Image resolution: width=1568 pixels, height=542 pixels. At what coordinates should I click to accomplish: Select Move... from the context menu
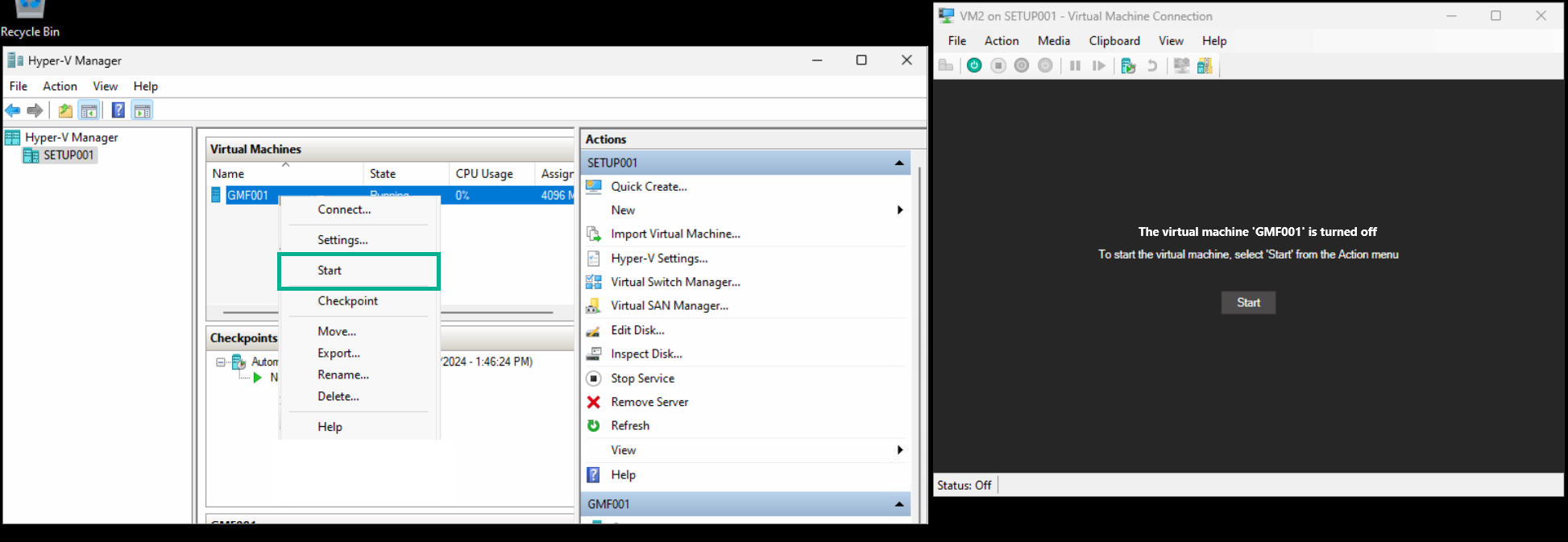point(337,332)
